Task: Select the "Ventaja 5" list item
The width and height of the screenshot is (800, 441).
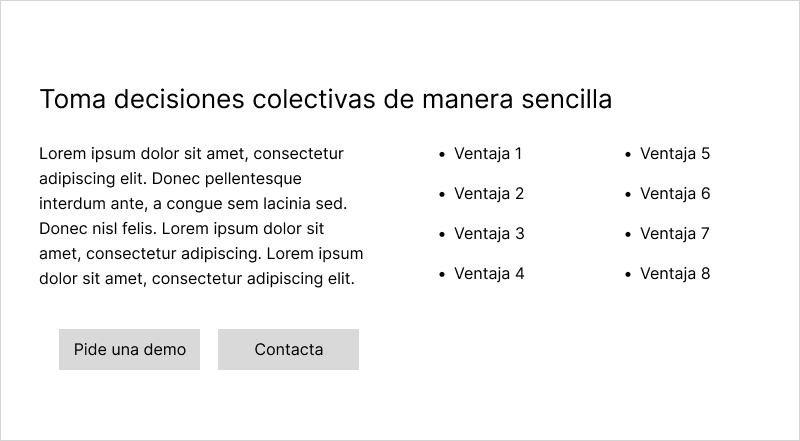Action: [675, 154]
